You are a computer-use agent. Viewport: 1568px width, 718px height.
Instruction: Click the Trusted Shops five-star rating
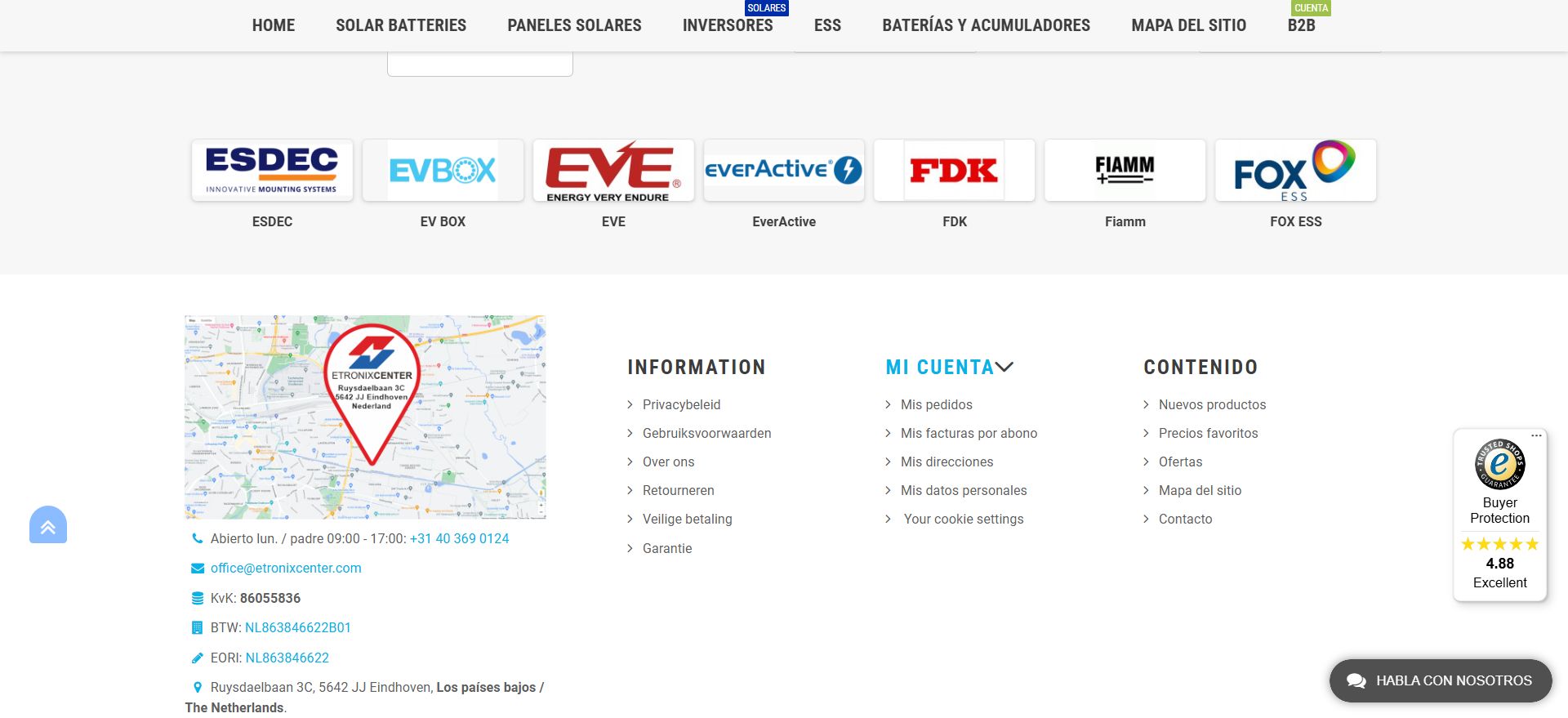1500,544
